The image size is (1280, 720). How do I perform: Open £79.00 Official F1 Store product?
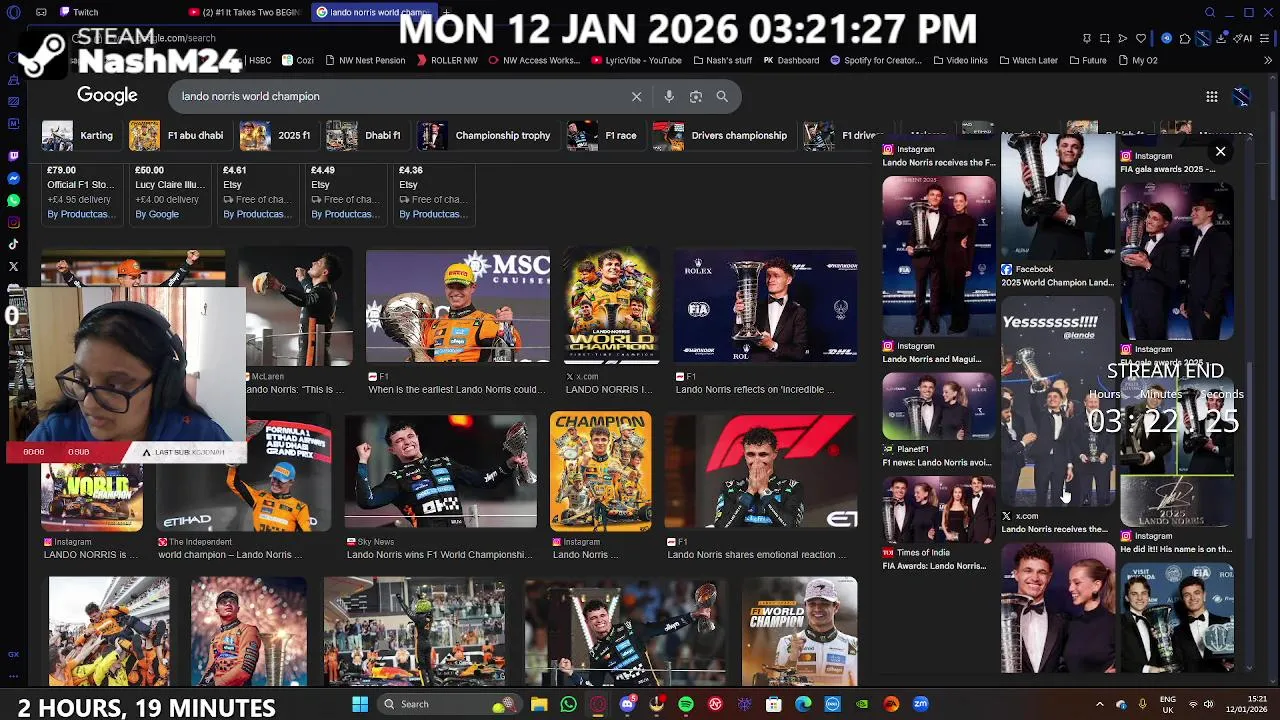[x=81, y=192]
